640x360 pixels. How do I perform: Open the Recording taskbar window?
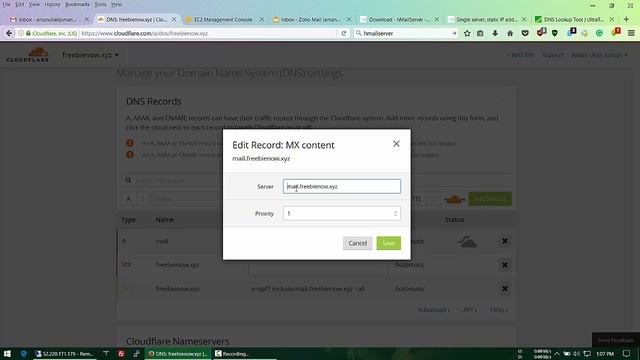(244, 353)
